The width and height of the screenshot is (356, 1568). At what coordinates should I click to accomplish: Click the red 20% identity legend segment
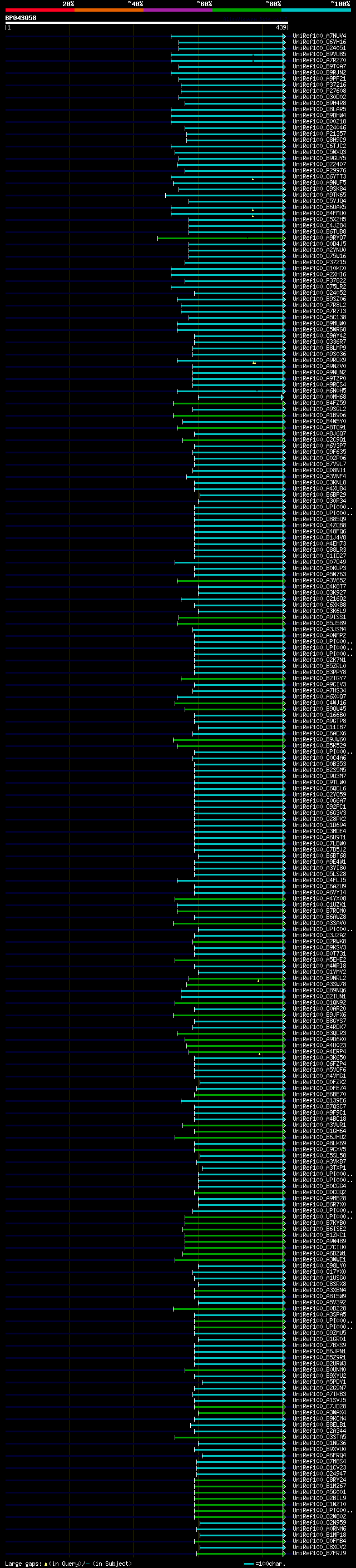coord(39,10)
